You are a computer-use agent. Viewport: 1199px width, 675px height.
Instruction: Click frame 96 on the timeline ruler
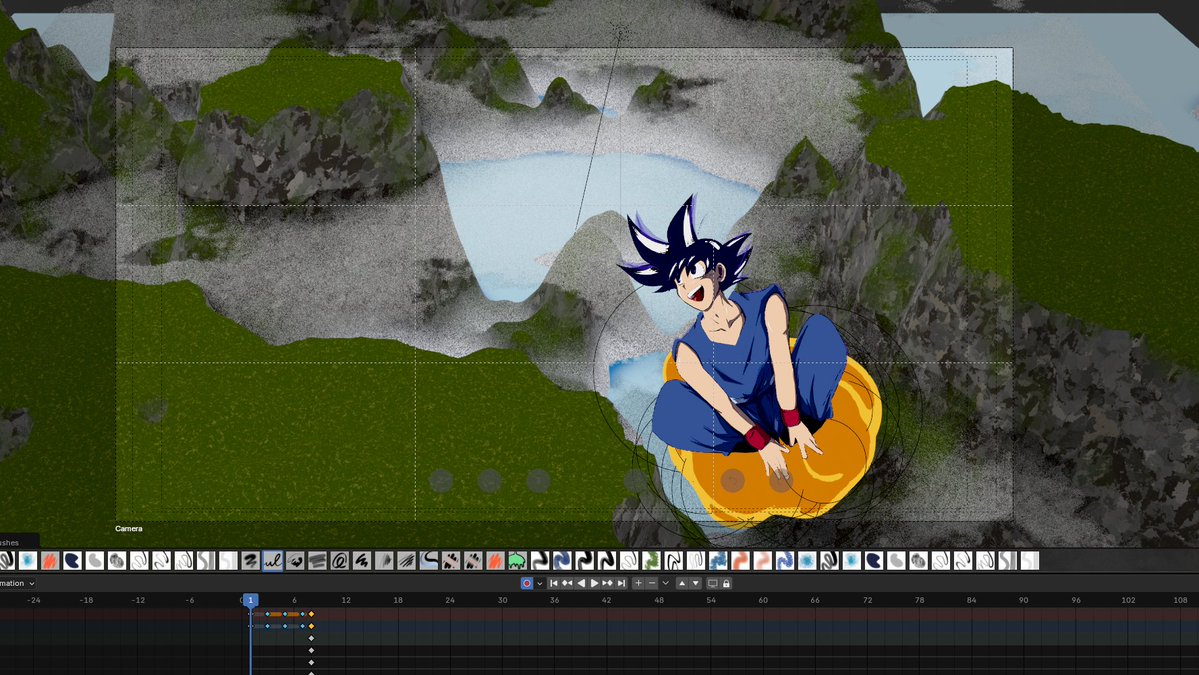(1076, 600)
